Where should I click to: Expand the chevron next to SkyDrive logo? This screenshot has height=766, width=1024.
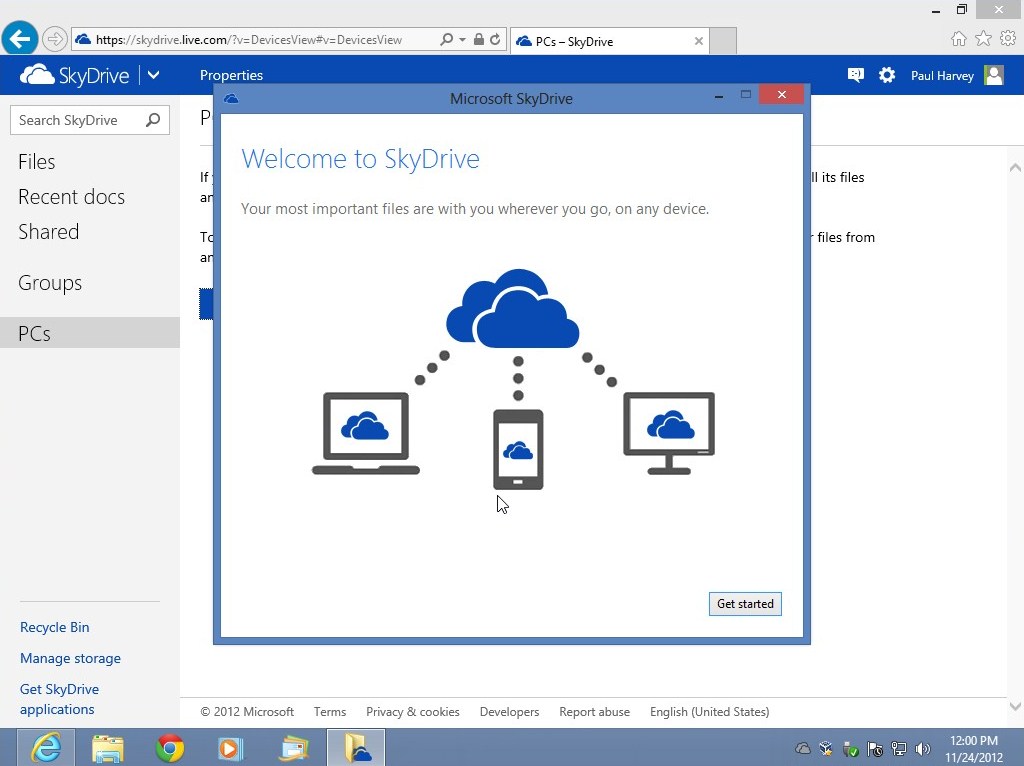pyautogui.click(x=153, y=75)
